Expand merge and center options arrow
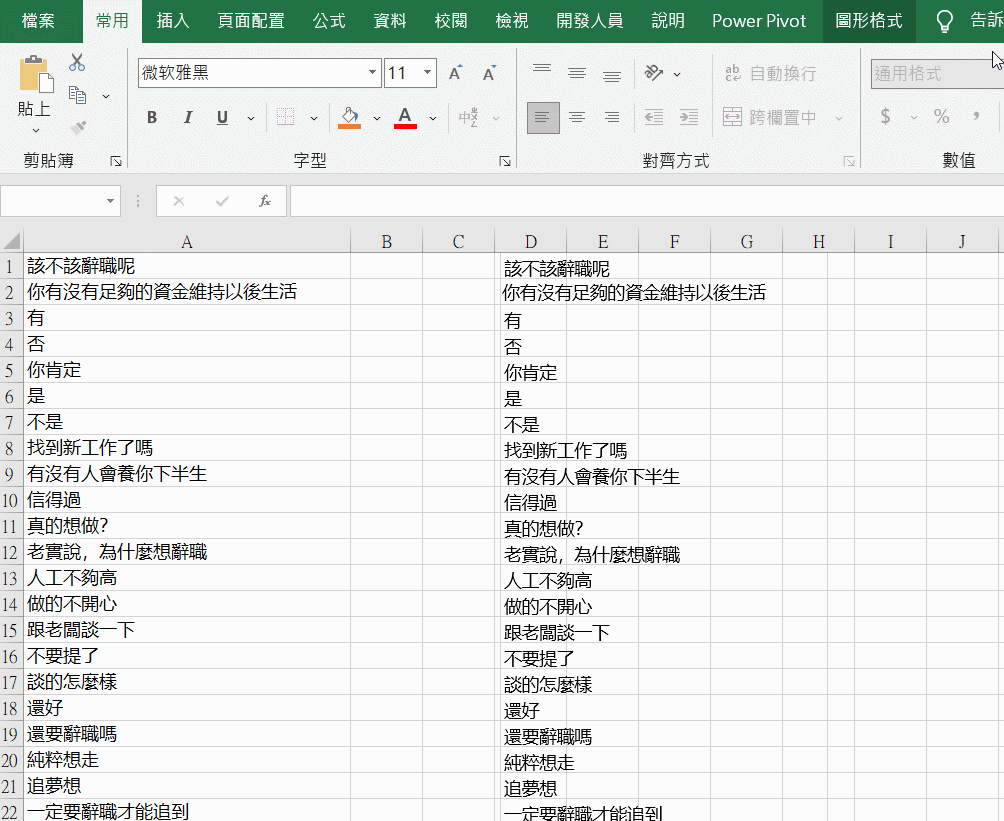The image size is (1004, 821). coord(838,118)
